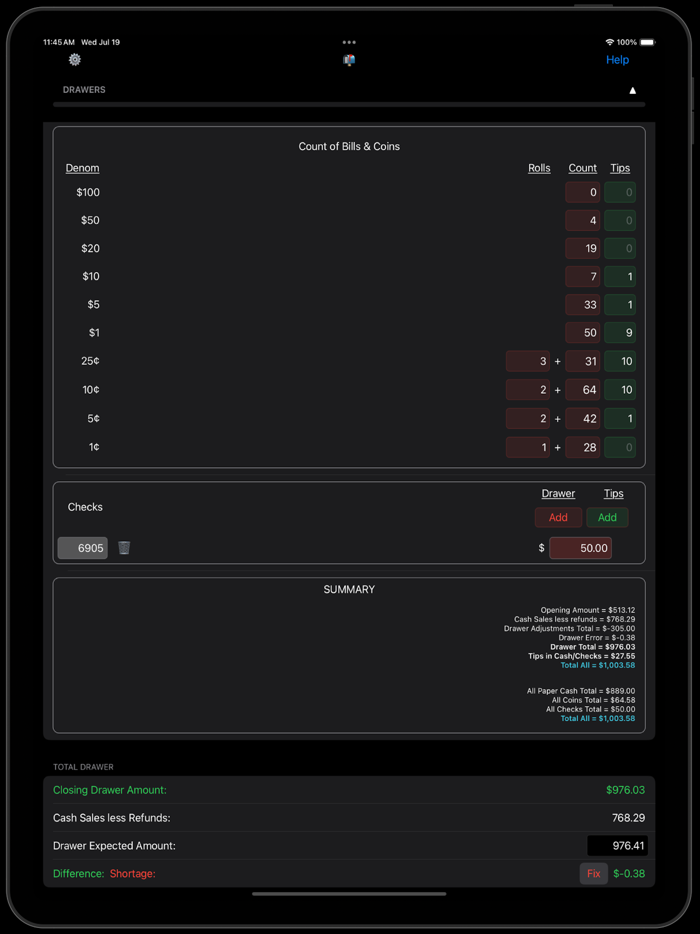Image resolution: width=700 pixels, height=934 pixels.
Task: Tap the Opening Amount = $513.12 line
Action: point(588,611)
